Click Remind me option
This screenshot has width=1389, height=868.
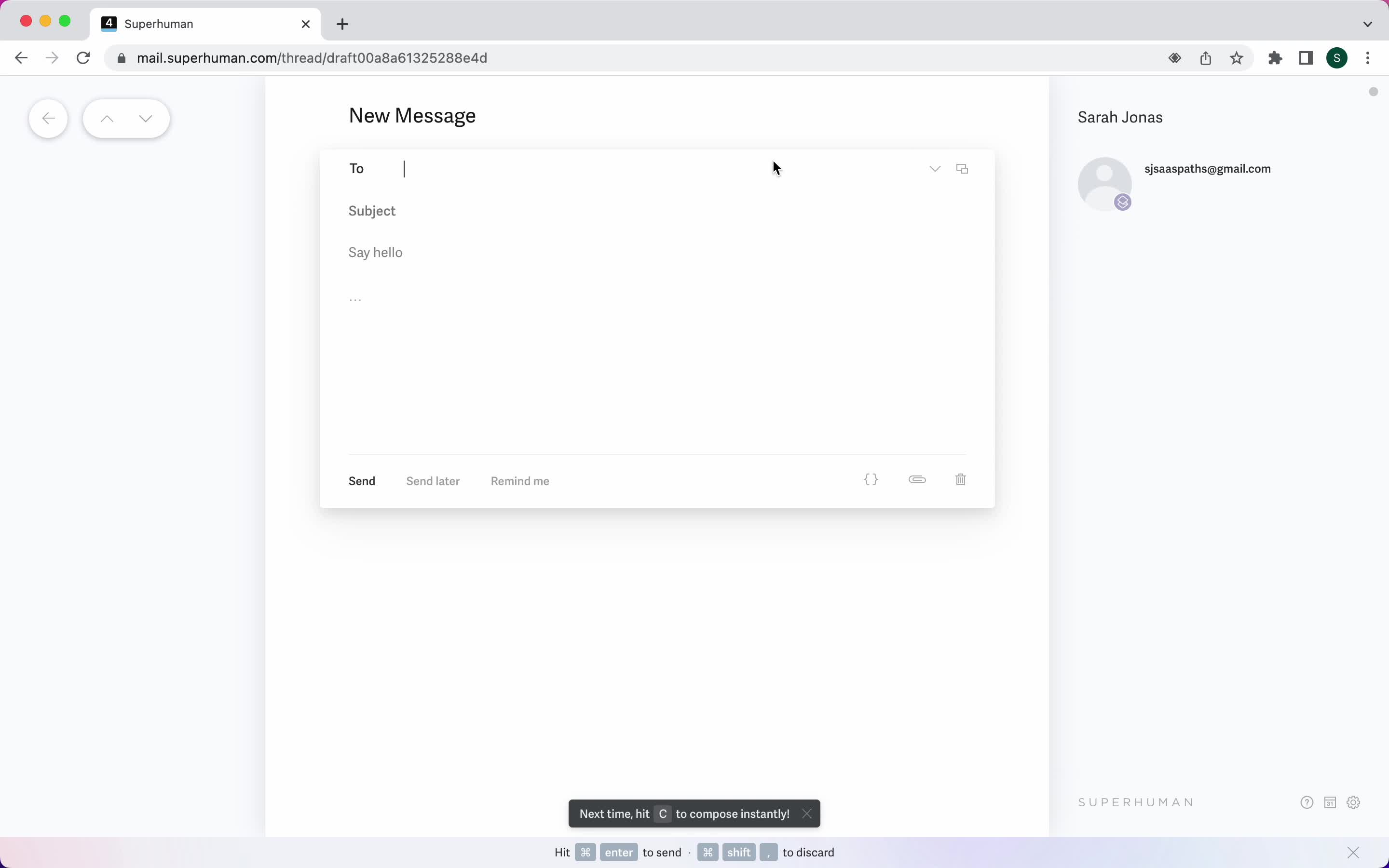pyautogui.click(x=520, y=481)
